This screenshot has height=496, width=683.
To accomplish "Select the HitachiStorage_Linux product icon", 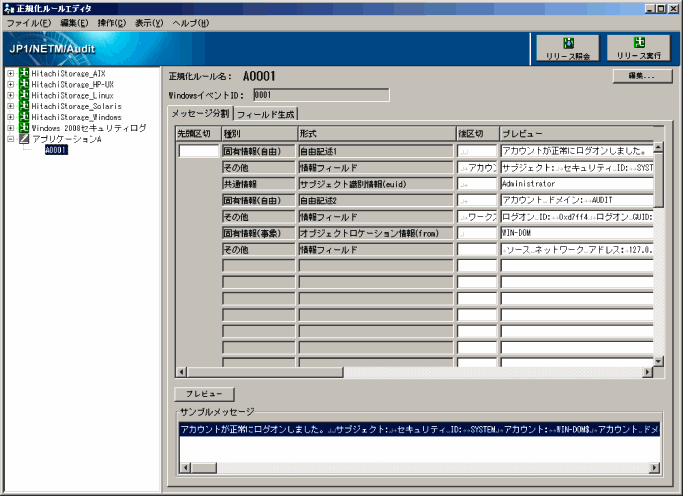I will point(23,96).
